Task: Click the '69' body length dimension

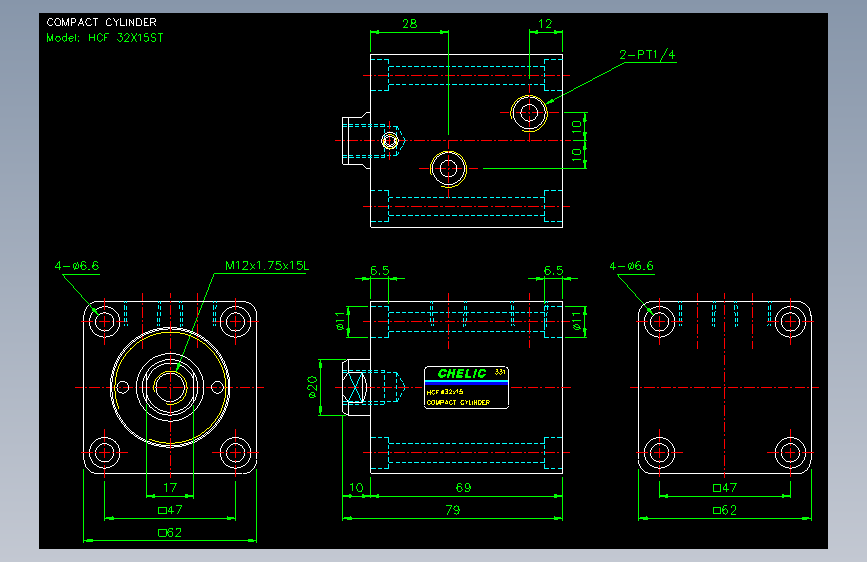Action: click(x=463, y=487)
